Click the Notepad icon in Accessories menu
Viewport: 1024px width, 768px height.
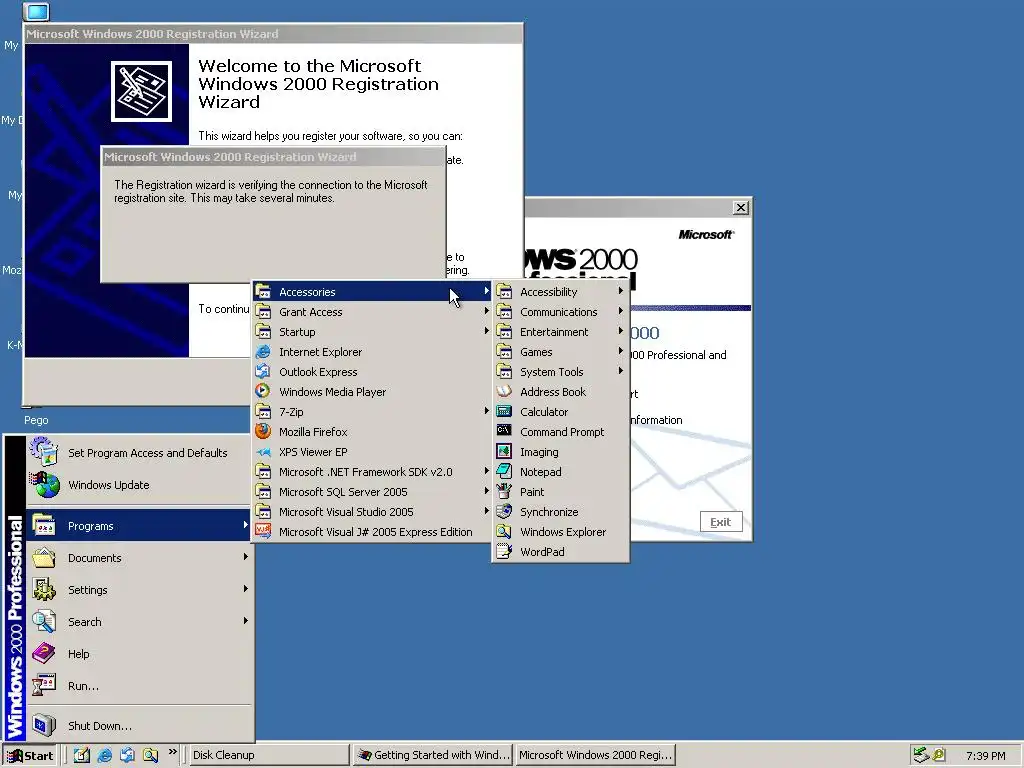pos(504,471)
